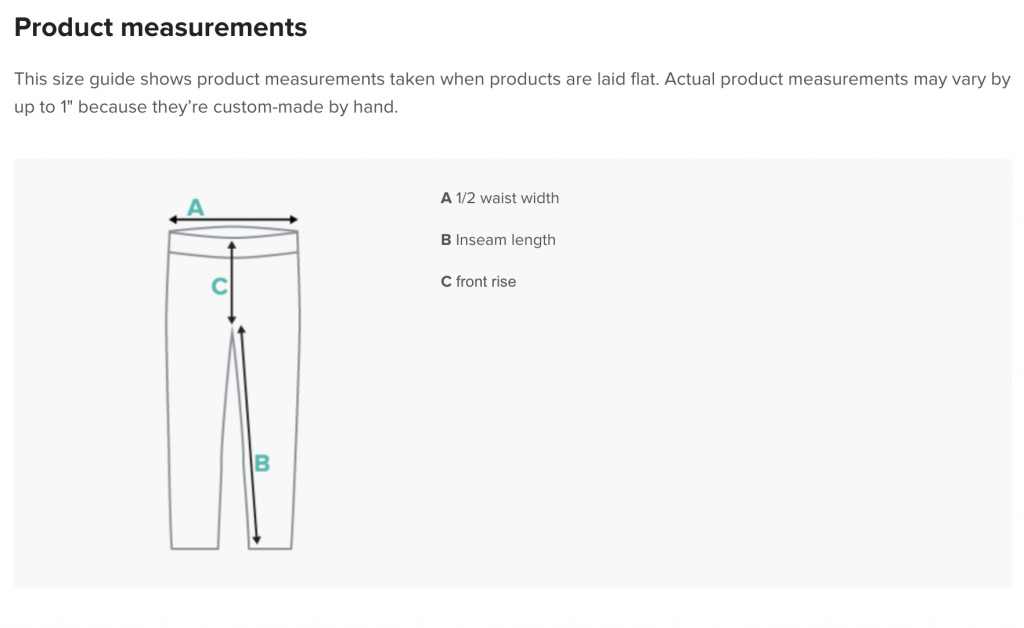Click the right pant leg hem
This screenshot has width=1024, height=628.
click(270, 548)
